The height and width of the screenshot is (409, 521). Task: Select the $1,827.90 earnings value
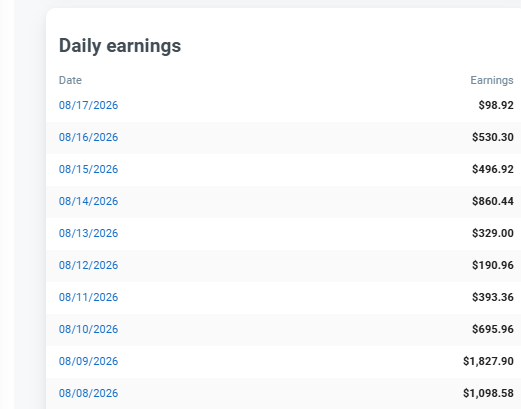click(x=488, y=361)
